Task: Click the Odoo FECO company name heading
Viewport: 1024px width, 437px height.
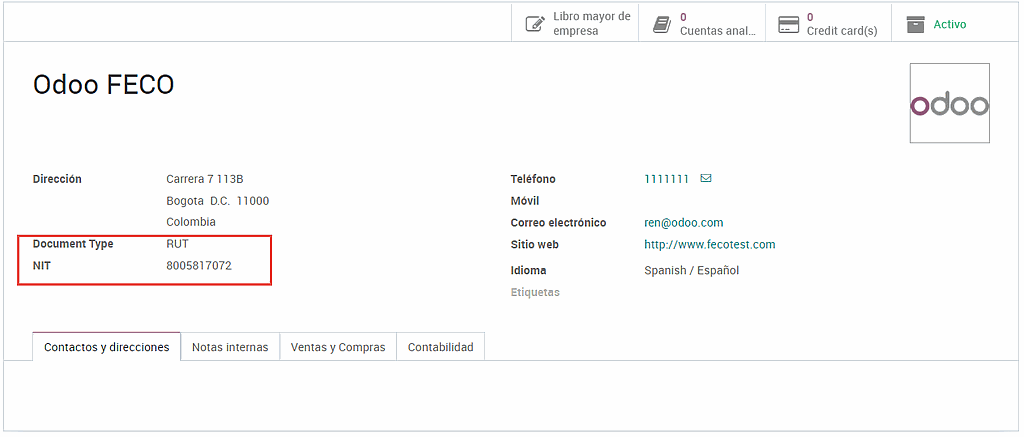Action: (104, 85)
